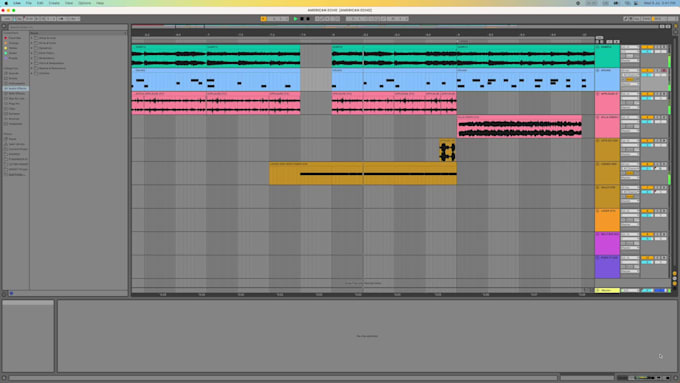This screenshot has height=383, width=680.
Task: Open the Apple menu
Action: (6, 3)
